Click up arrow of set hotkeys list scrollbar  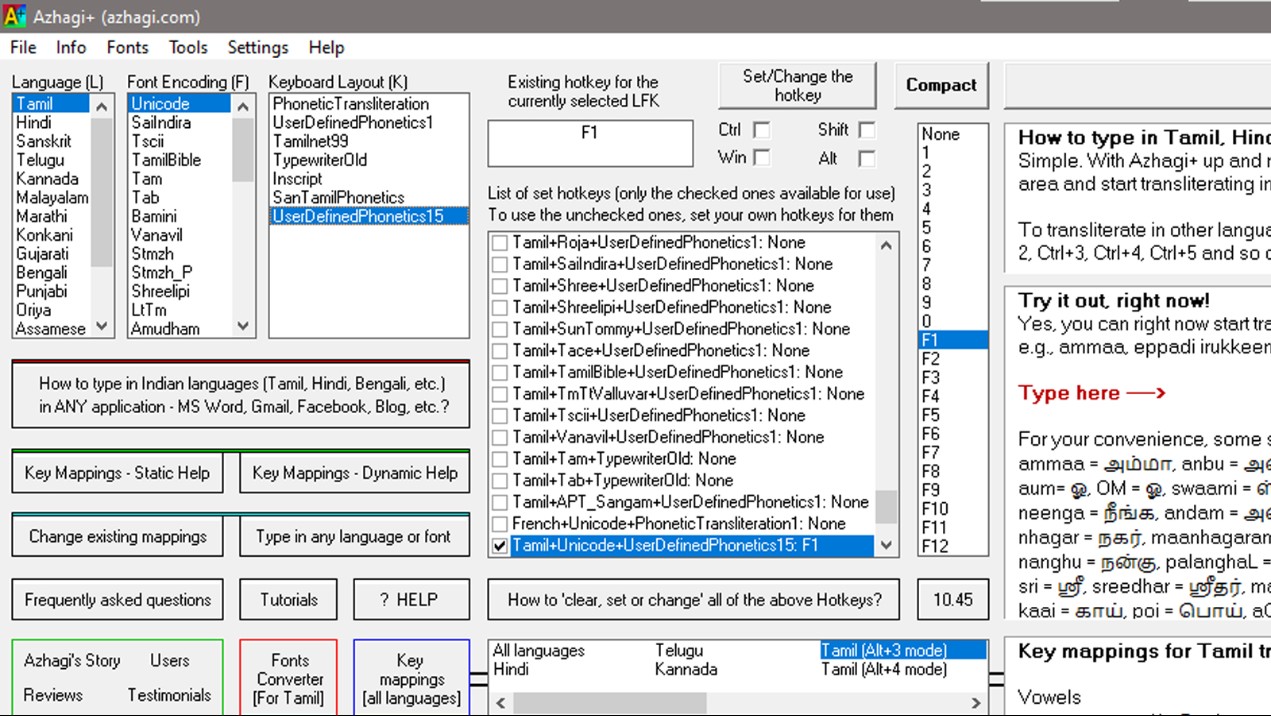tap(886, 245)
